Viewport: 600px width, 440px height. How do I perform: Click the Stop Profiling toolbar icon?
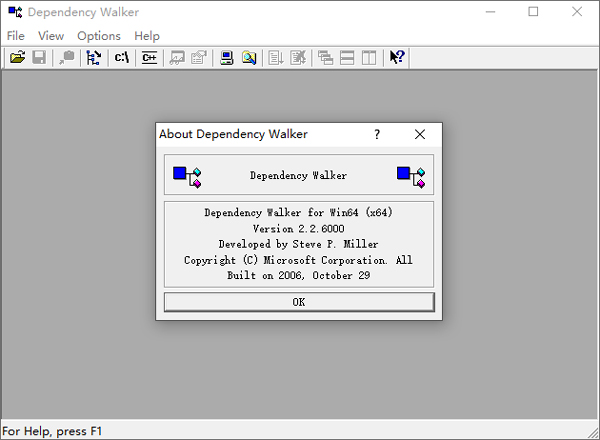click(298, 58)
